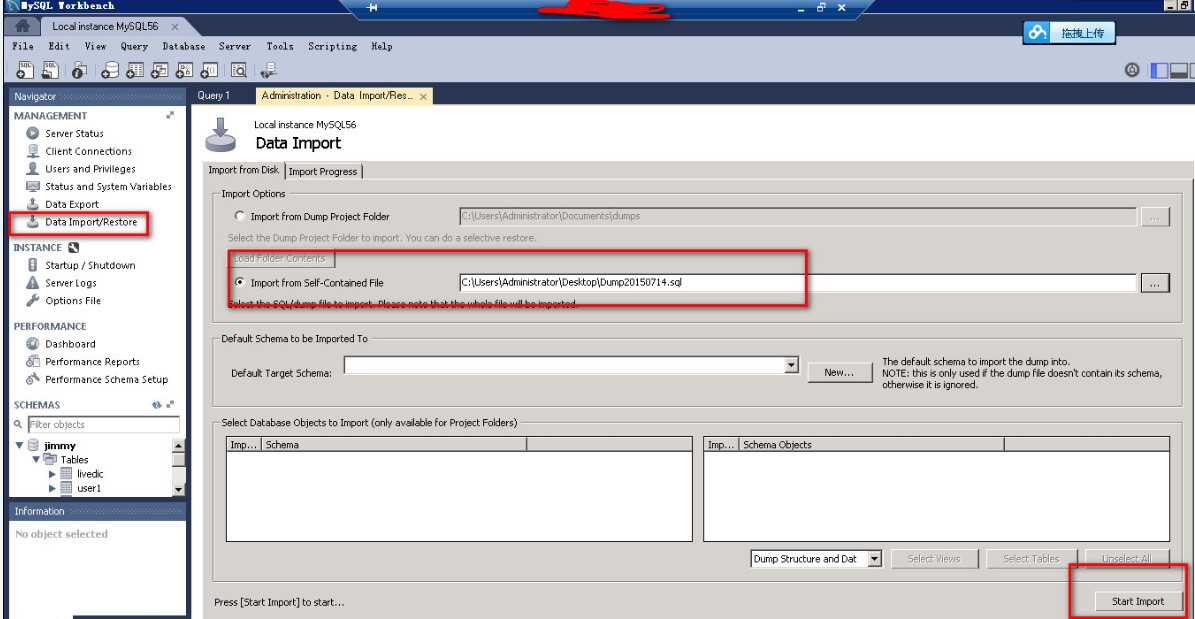Open the Tools menu
The image size is (1195, 619).
(280, 47)
